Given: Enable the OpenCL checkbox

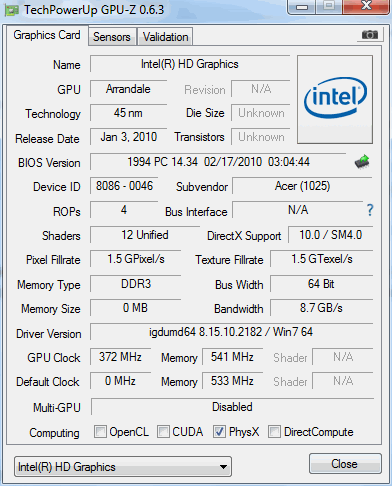Looking at the screenshot, I should (x=100, y=432).
